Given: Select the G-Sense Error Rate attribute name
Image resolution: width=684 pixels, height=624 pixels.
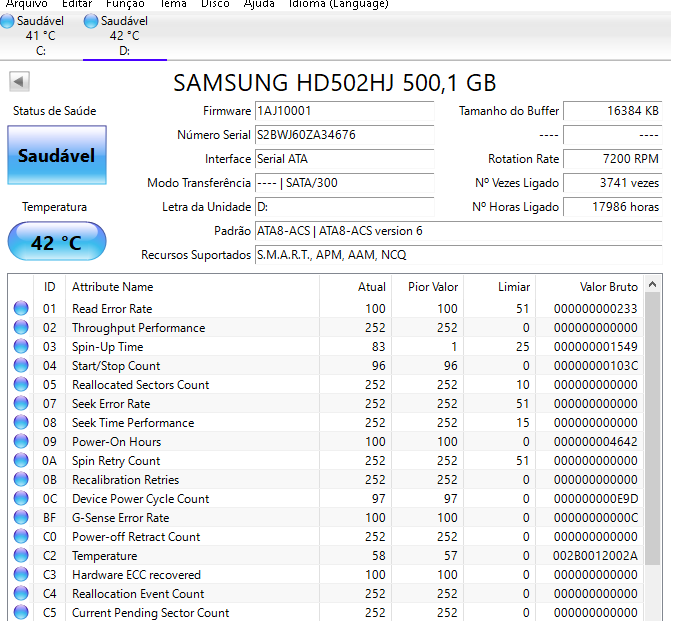Looking at the screenshot, I should pos(120,518).
